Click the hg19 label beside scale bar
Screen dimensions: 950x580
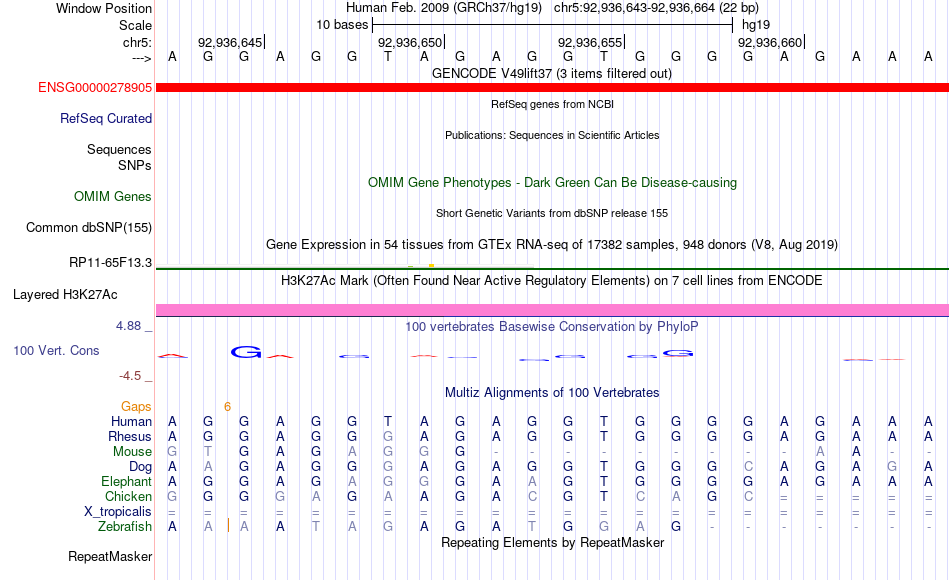click(756, 25)
